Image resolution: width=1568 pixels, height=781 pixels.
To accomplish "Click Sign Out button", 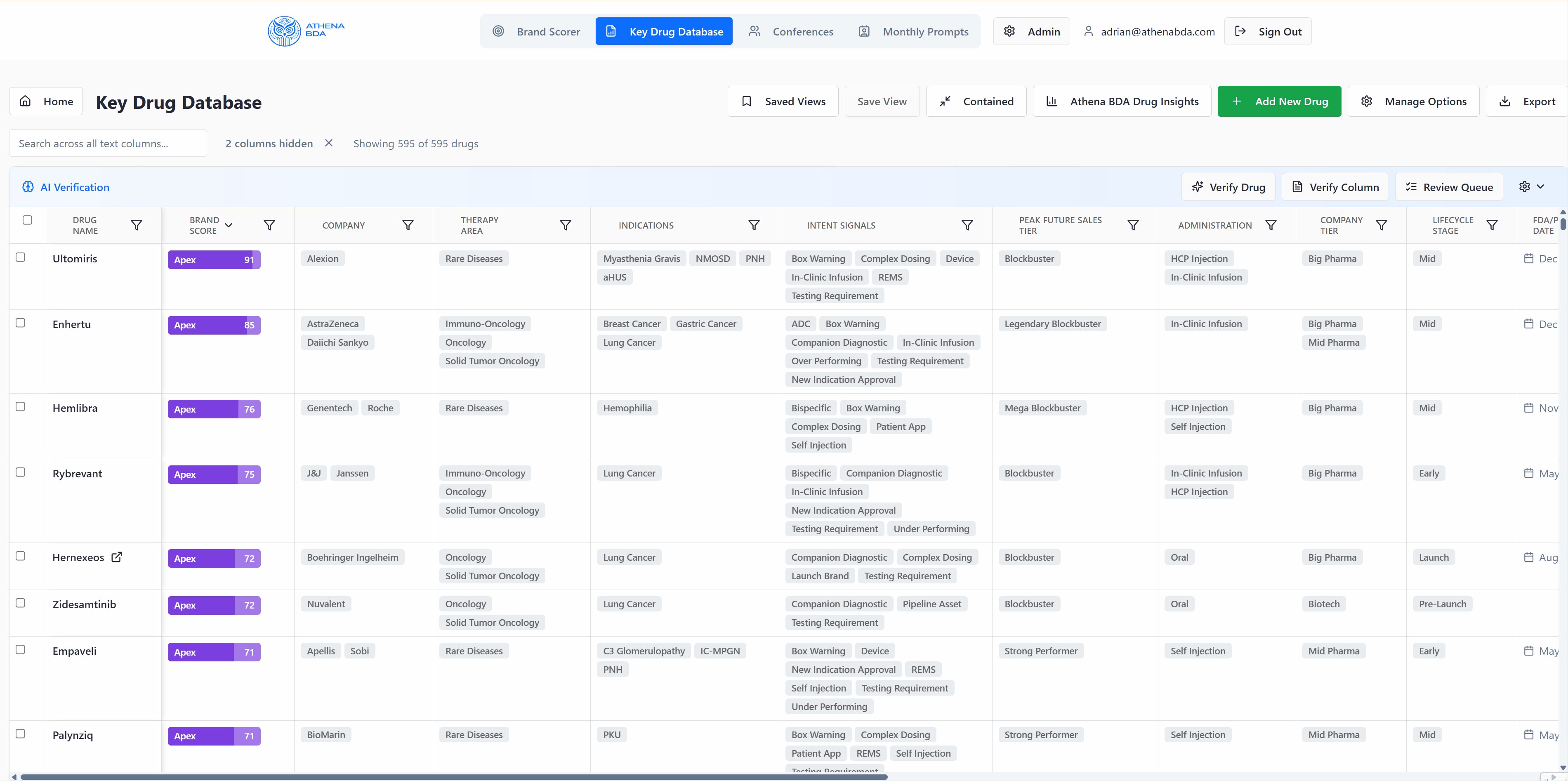I will [1268, 31].
